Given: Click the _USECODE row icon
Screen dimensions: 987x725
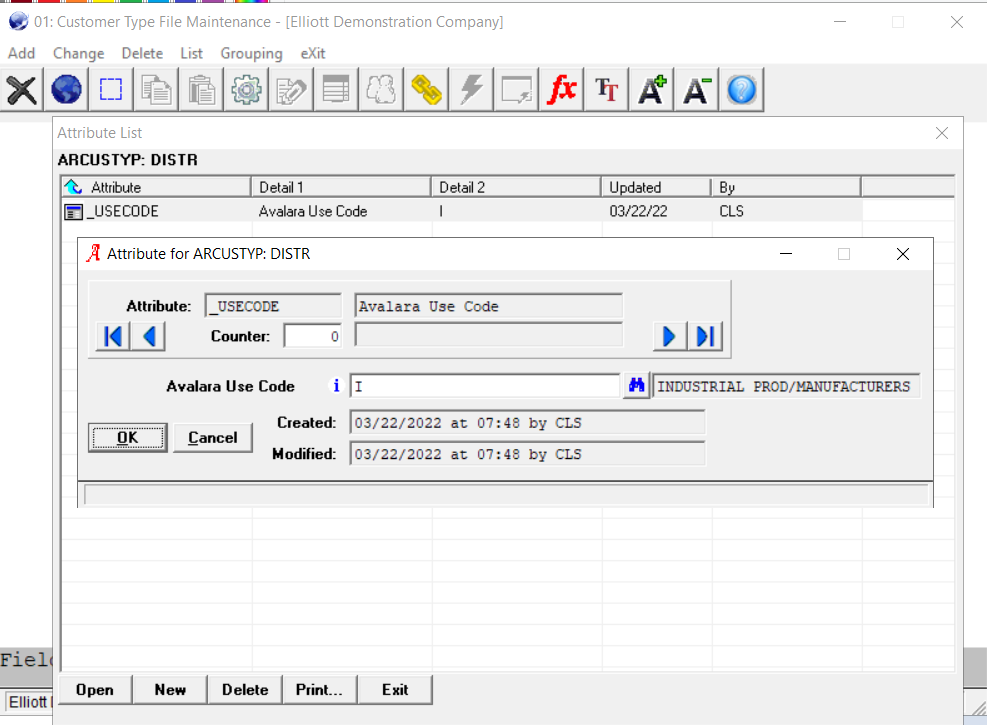Looking at the screenshot, I should click(73, 212).
